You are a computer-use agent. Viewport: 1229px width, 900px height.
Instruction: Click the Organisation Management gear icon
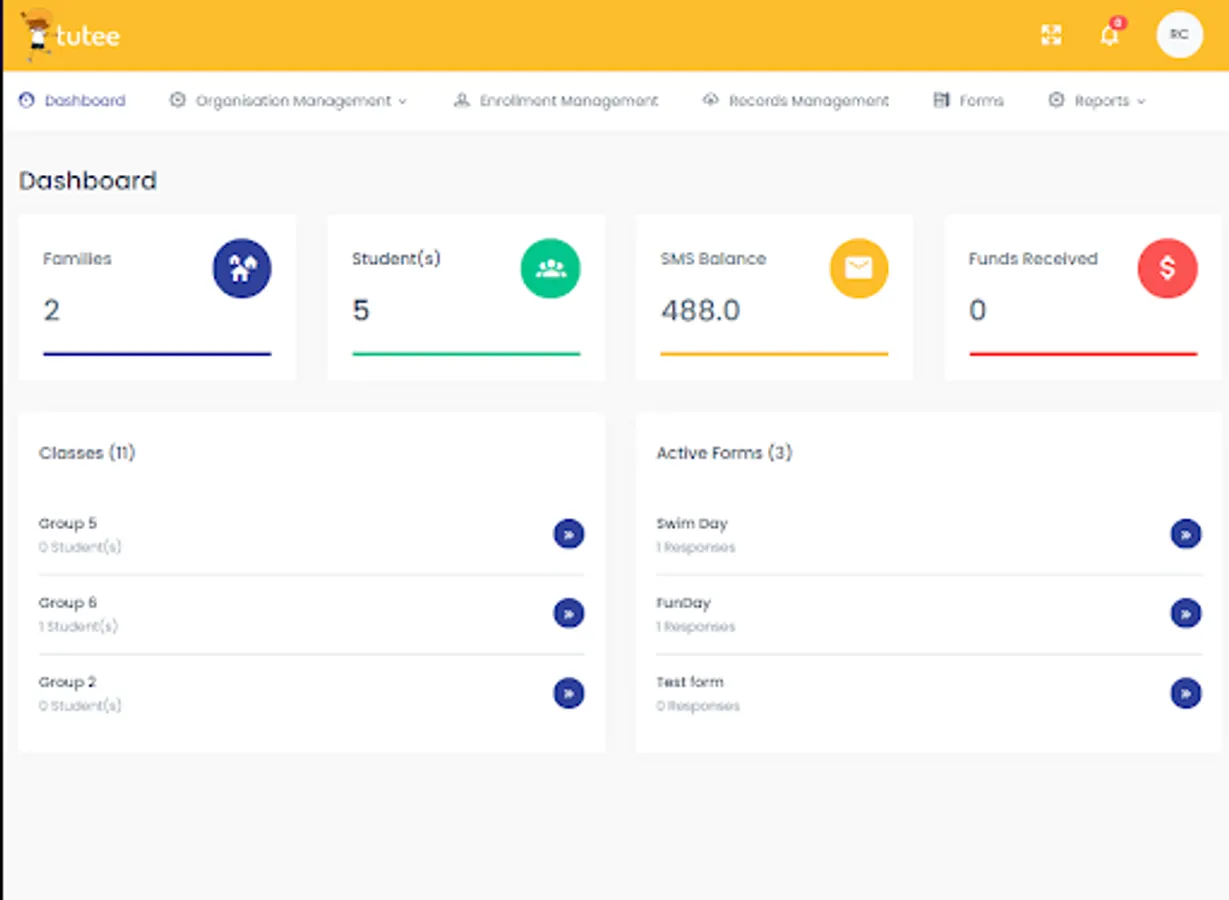178,100
